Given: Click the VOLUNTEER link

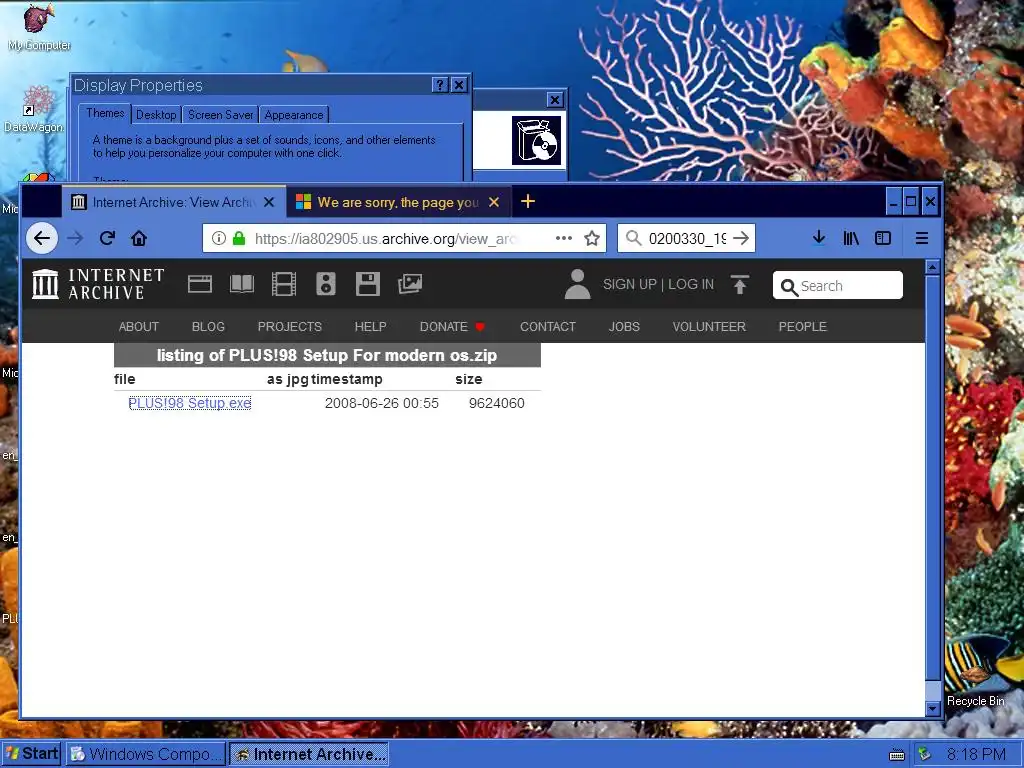Looking at the screenshot, I should tap(709, 327).
